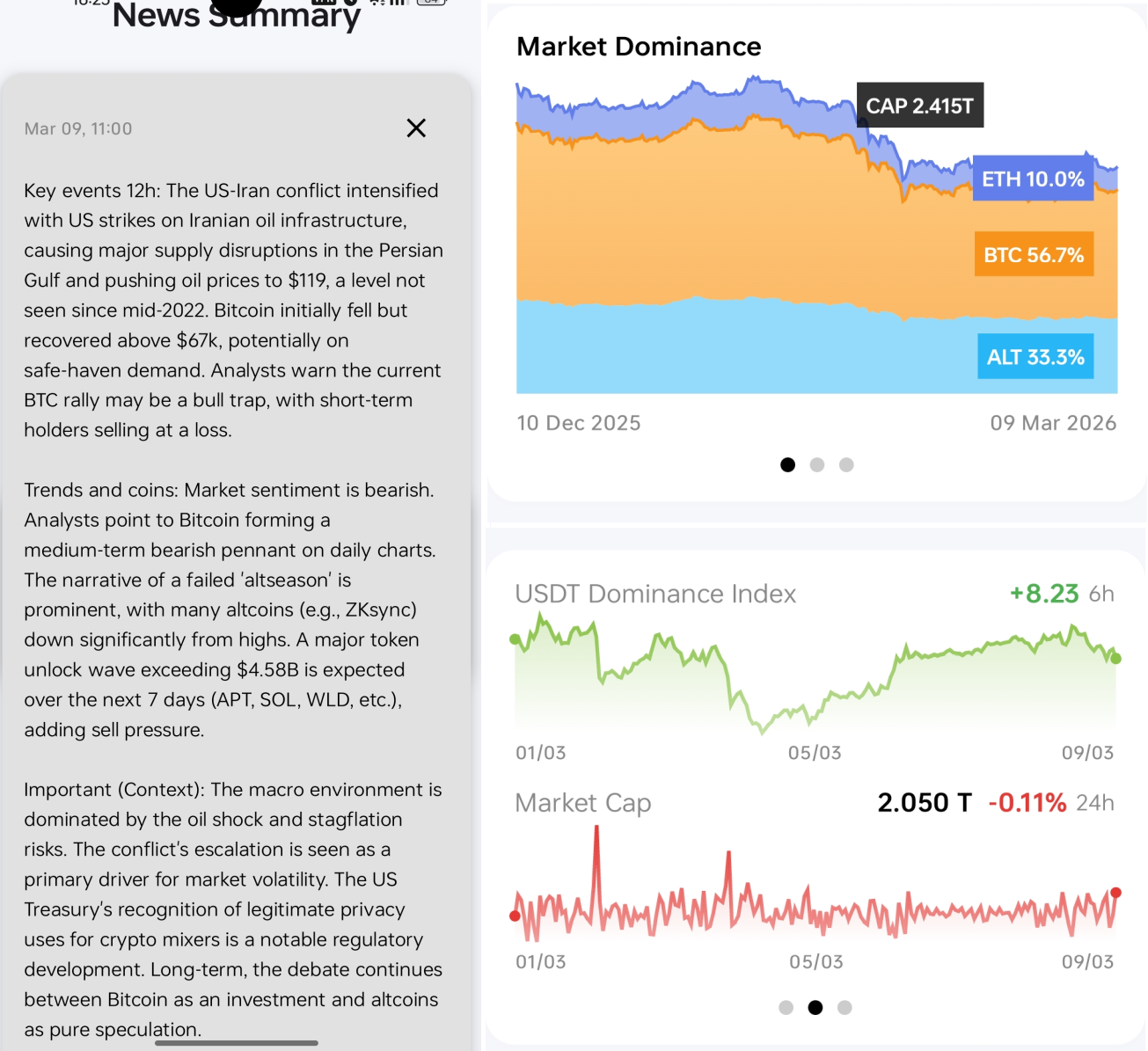Select the BTC 56.7% dominance badge

pos(1034,254)
